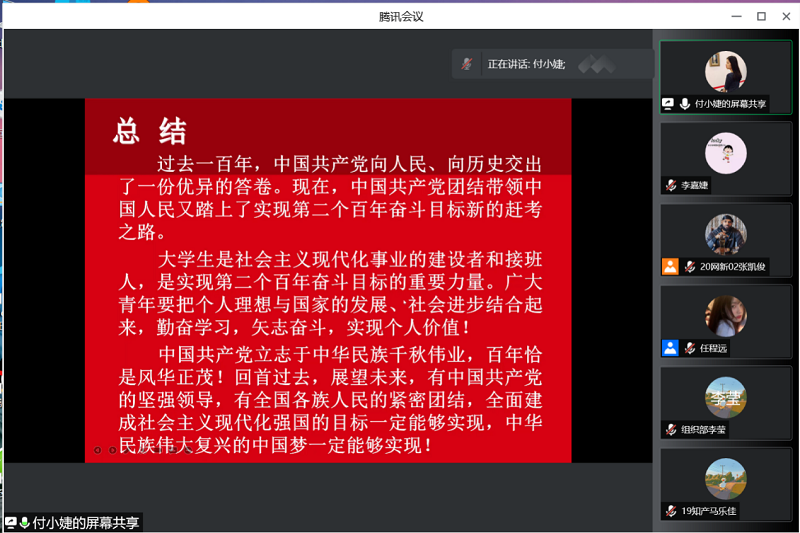Click the muted mic icon beside 组织部李莹
This screenshot has height=533, width=800.
point(671,430)
